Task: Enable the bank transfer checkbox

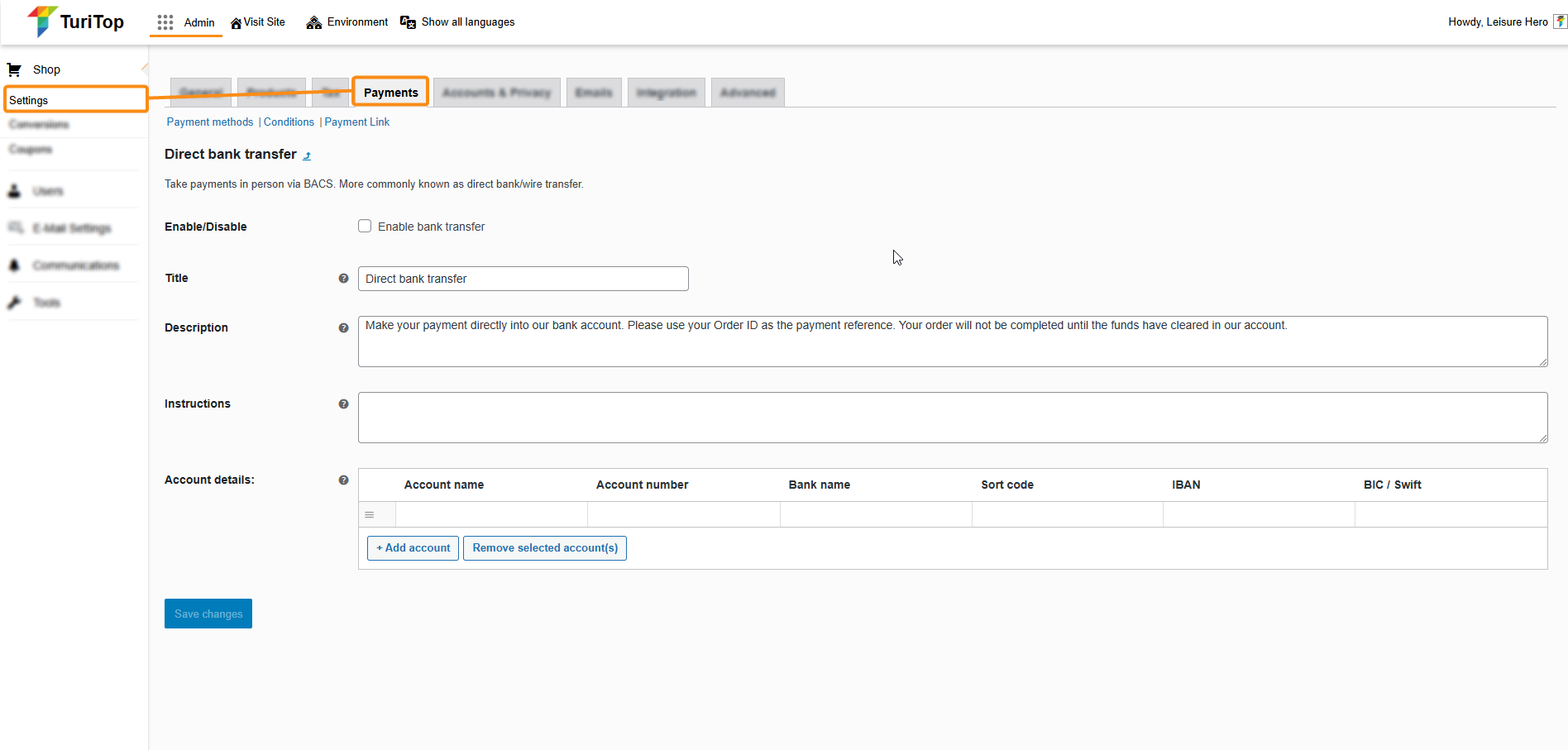Action: point(365,227)
